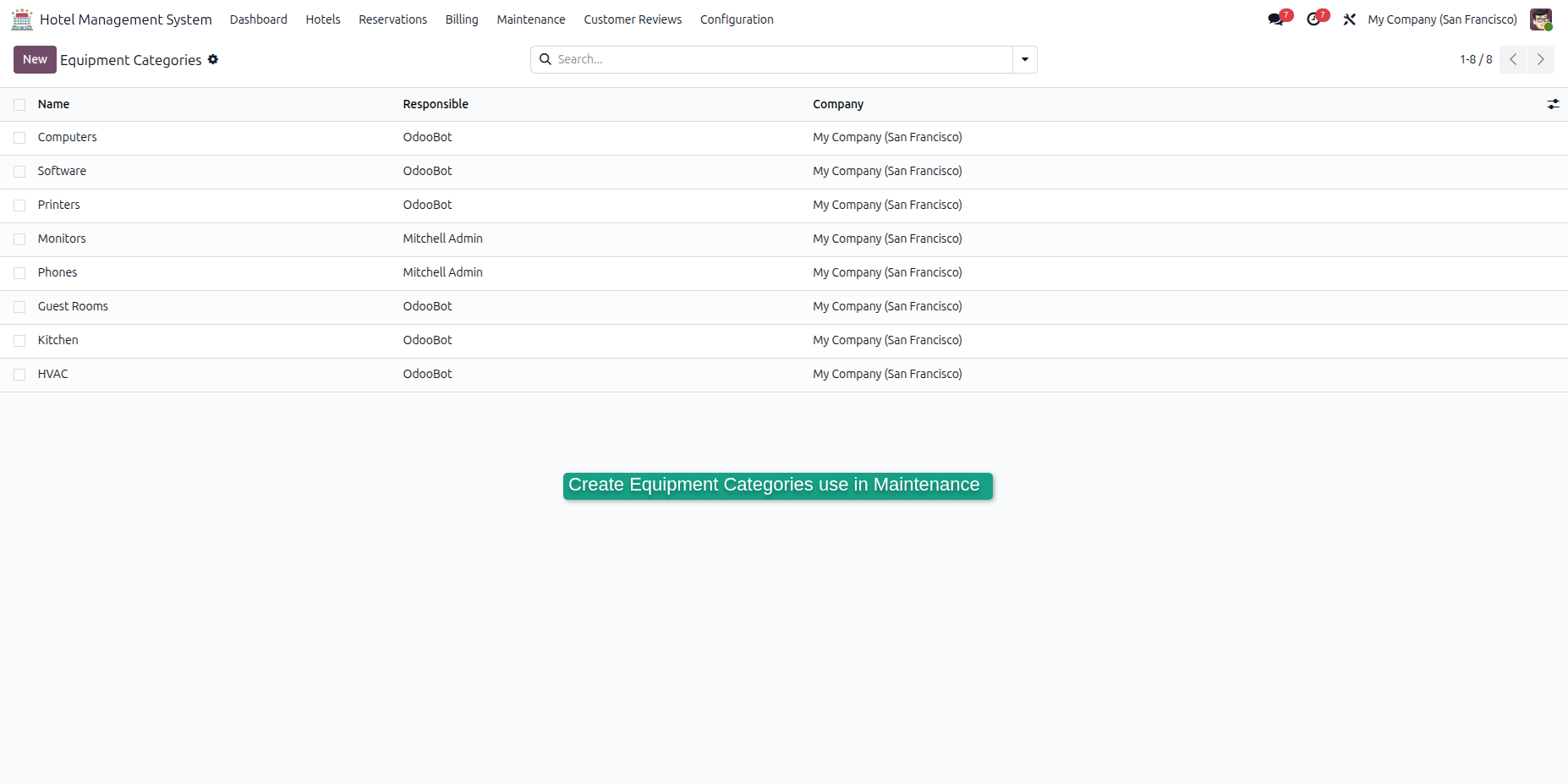1568x784 pixels.
Task: Click the company cell in Computers row
Action: point(887,137)
